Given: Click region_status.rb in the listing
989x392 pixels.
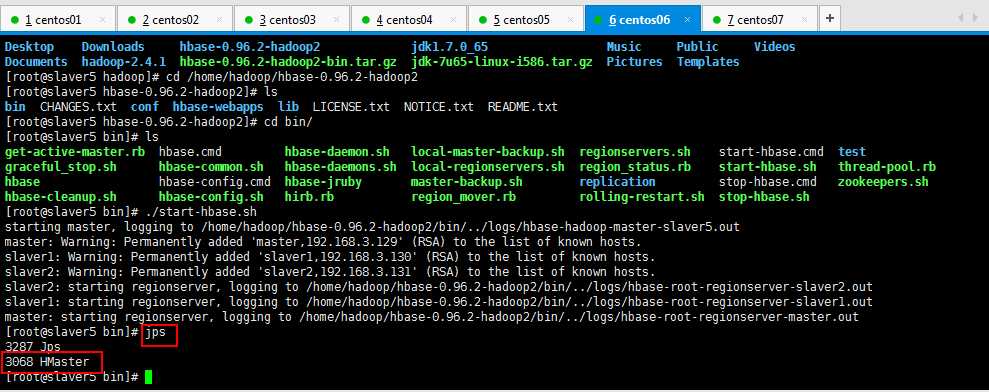Looking at the screenshot, I should coord(635,167).
